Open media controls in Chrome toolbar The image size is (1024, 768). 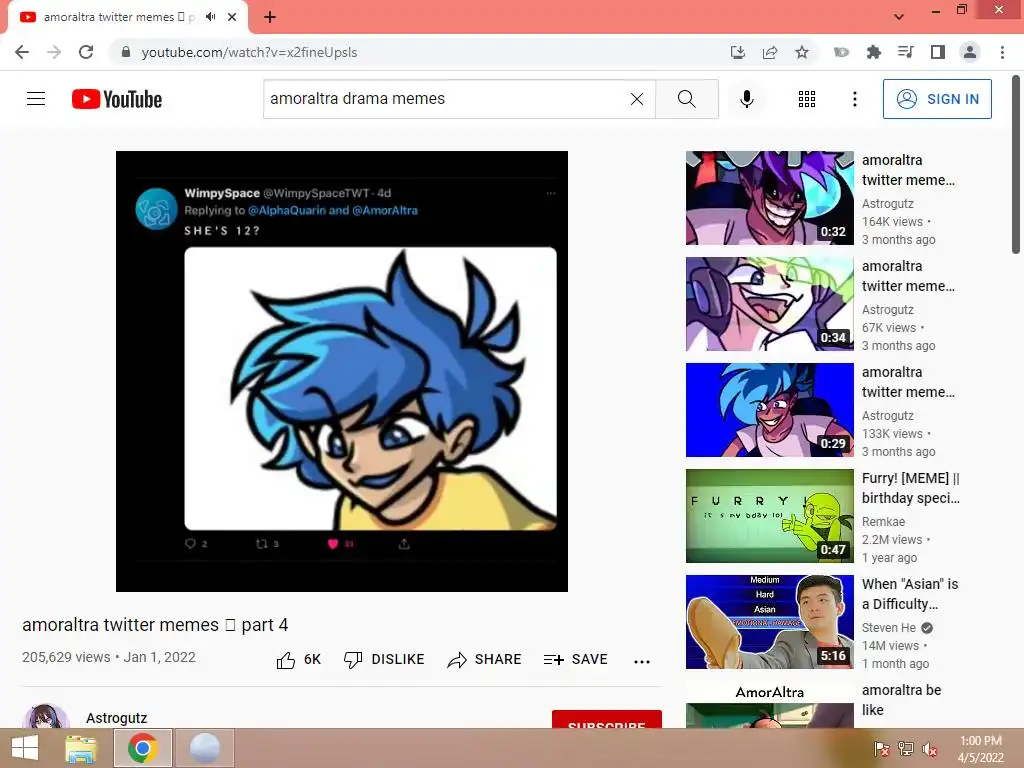(905, 52)
